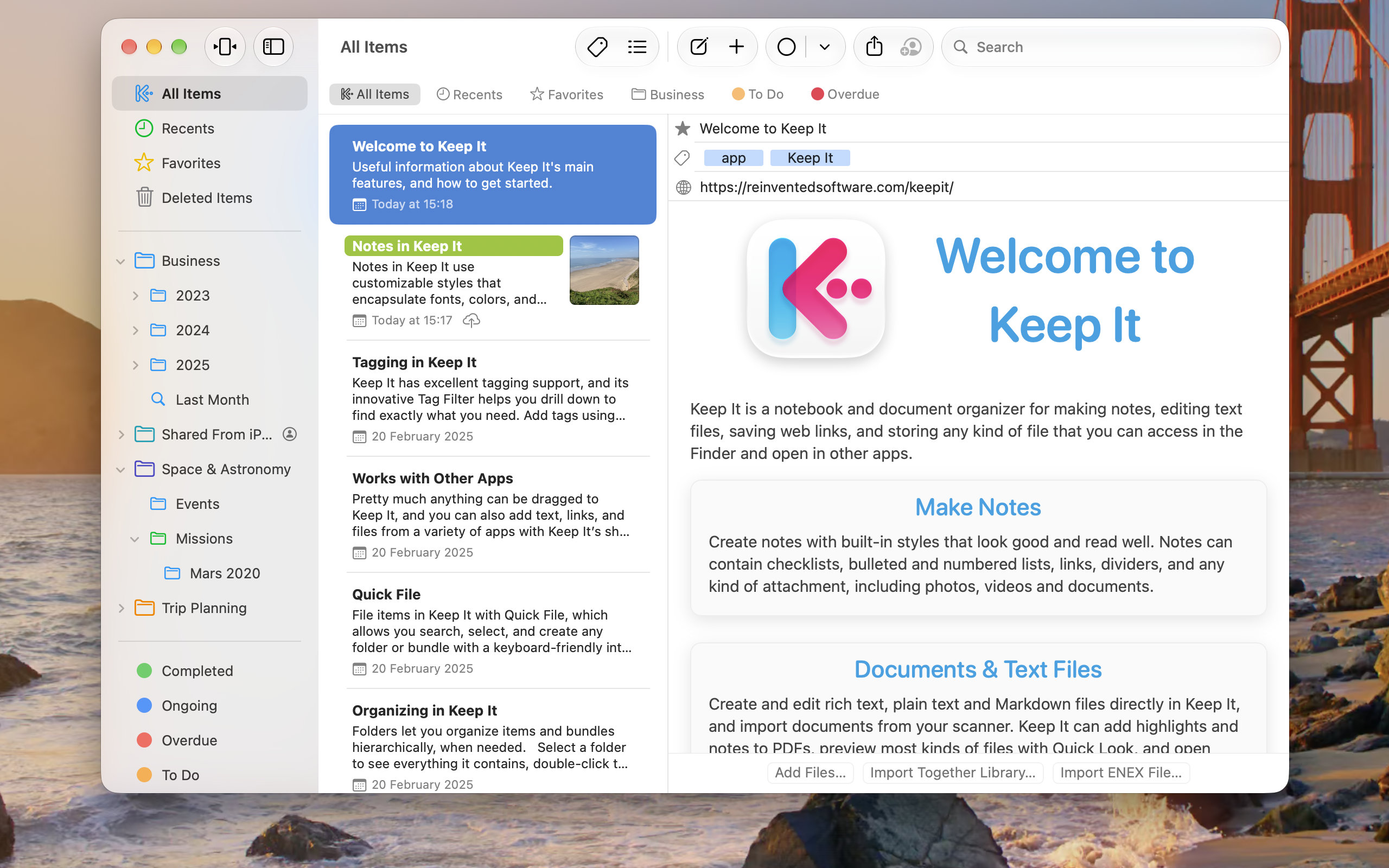Toggle compact mode icon in title bar
1389x868 pixels.
point(225,47)
